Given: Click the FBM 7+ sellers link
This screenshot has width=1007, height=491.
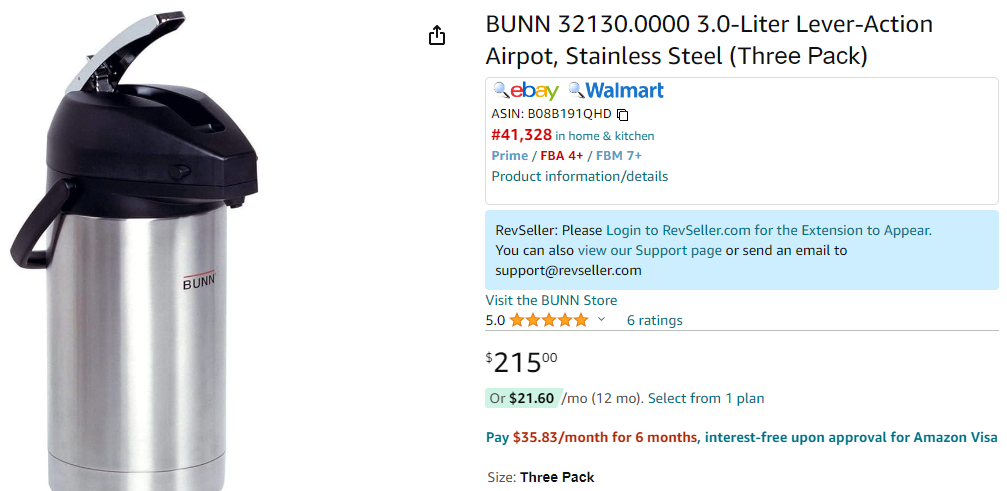Looking at the screenshot, I should [x=618, y=156].
